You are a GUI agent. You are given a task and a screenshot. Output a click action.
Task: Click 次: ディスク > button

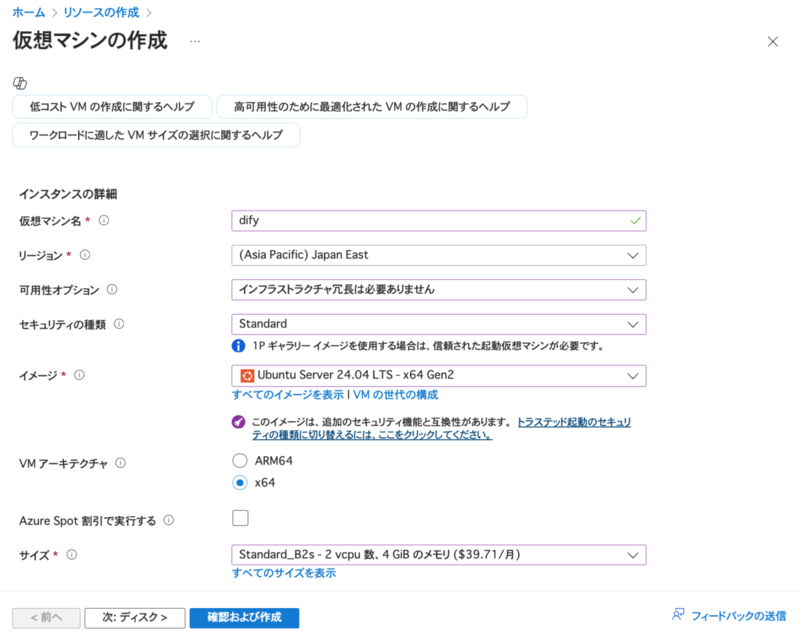coord(135,618)
